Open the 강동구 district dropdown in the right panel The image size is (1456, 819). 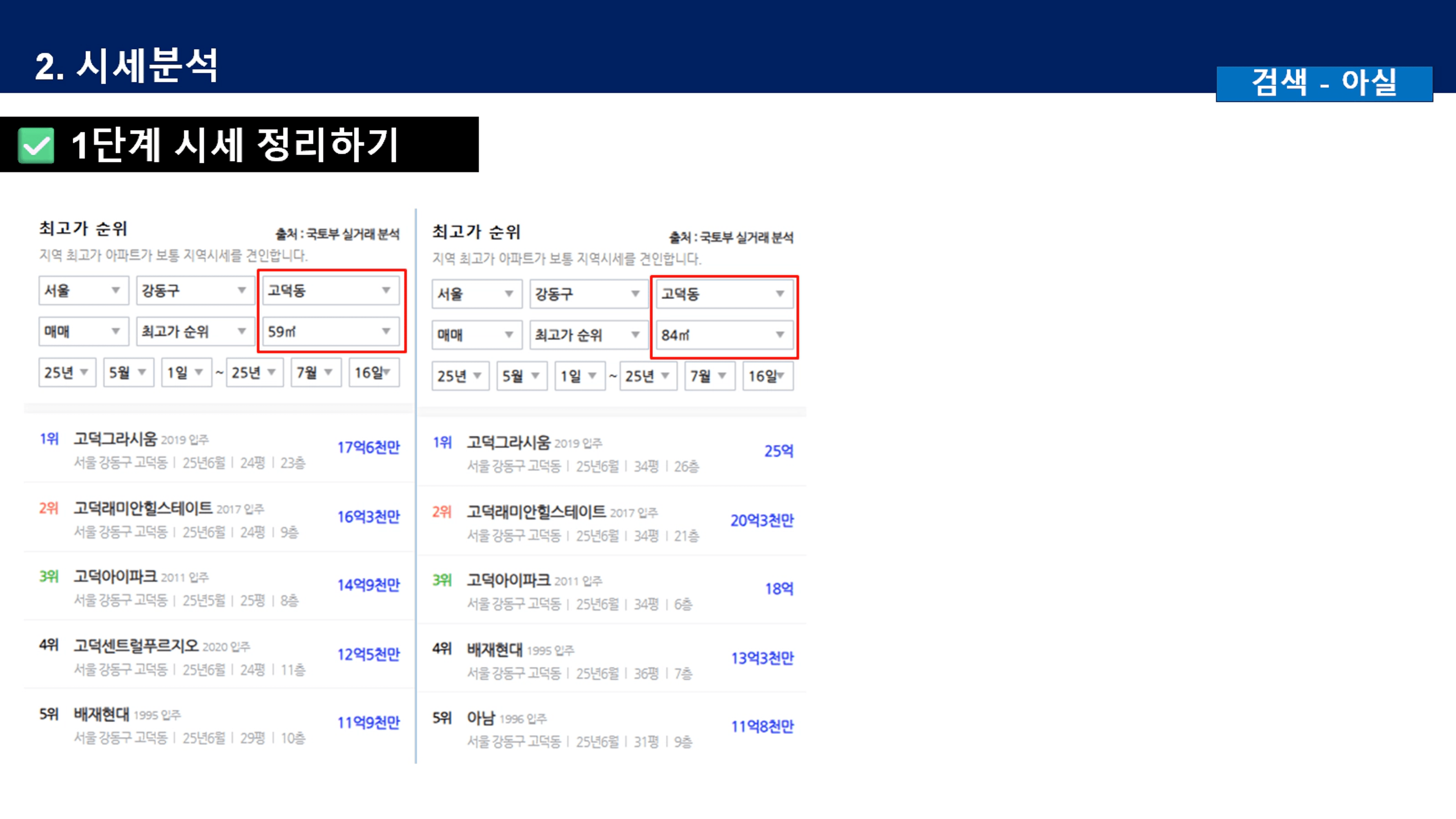click(589, 294)
